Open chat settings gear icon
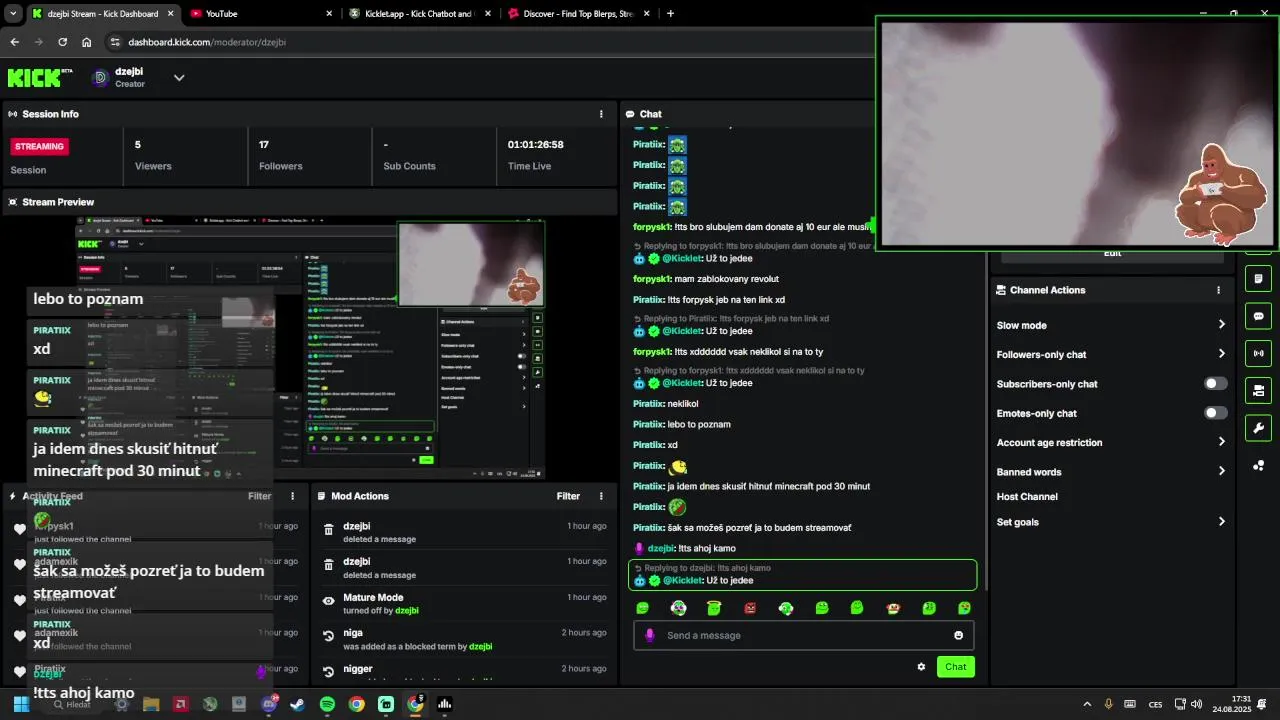The height and width of the screenshot is (720, 1280). coord(921,667)
